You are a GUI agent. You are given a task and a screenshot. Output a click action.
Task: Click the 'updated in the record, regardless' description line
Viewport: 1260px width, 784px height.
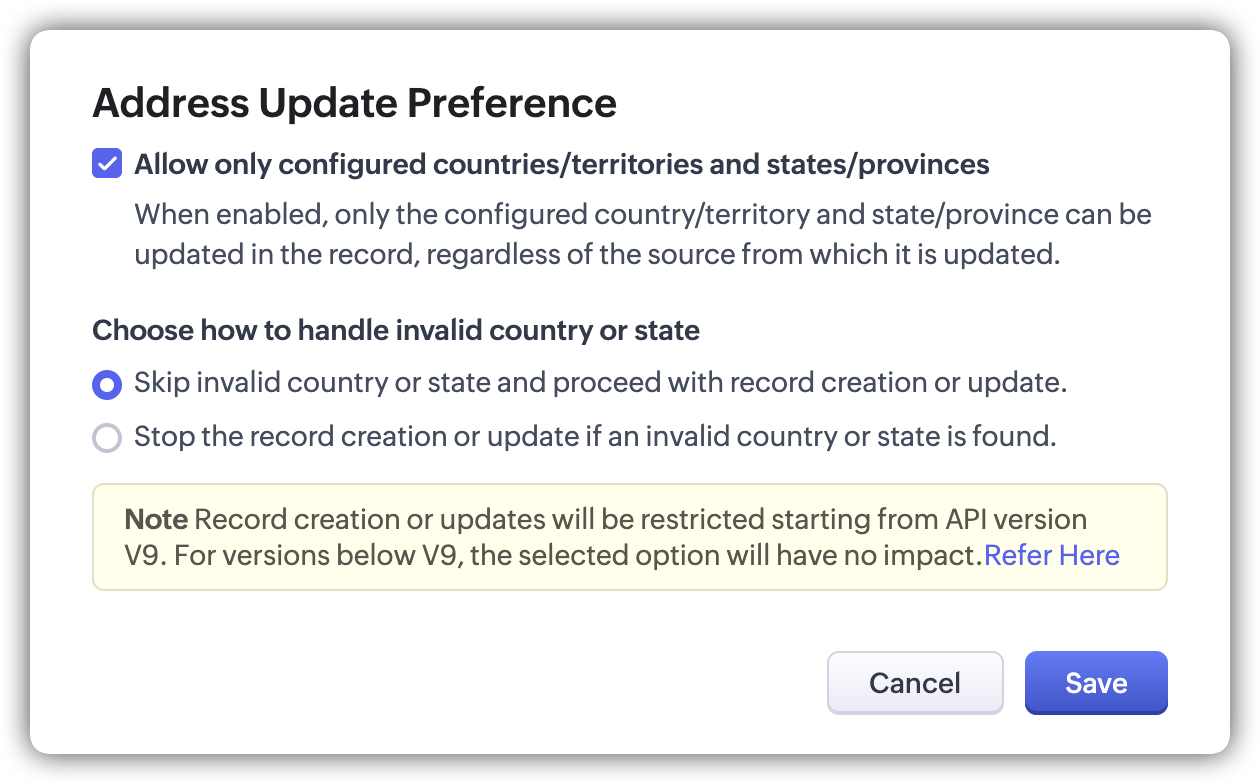596,254
